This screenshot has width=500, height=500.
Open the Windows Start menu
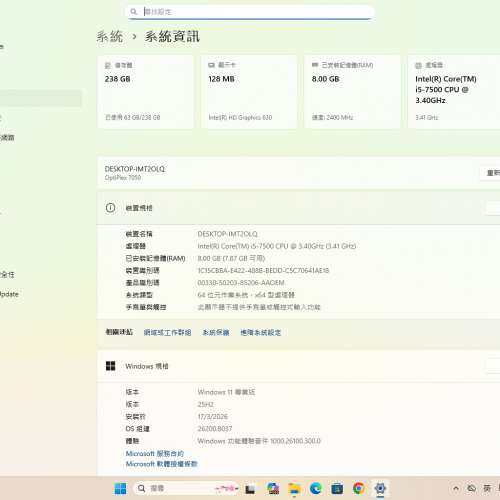[x=120, y=488]
